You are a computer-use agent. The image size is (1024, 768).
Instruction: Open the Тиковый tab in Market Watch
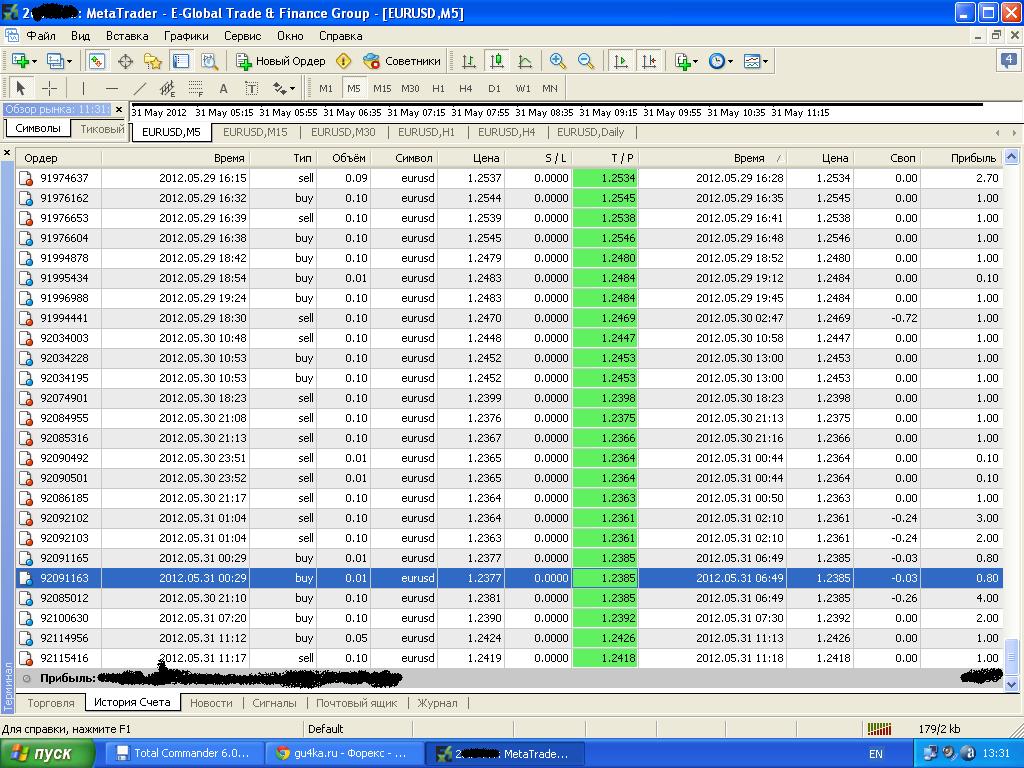pyautogui.click(x=101, y=129)
